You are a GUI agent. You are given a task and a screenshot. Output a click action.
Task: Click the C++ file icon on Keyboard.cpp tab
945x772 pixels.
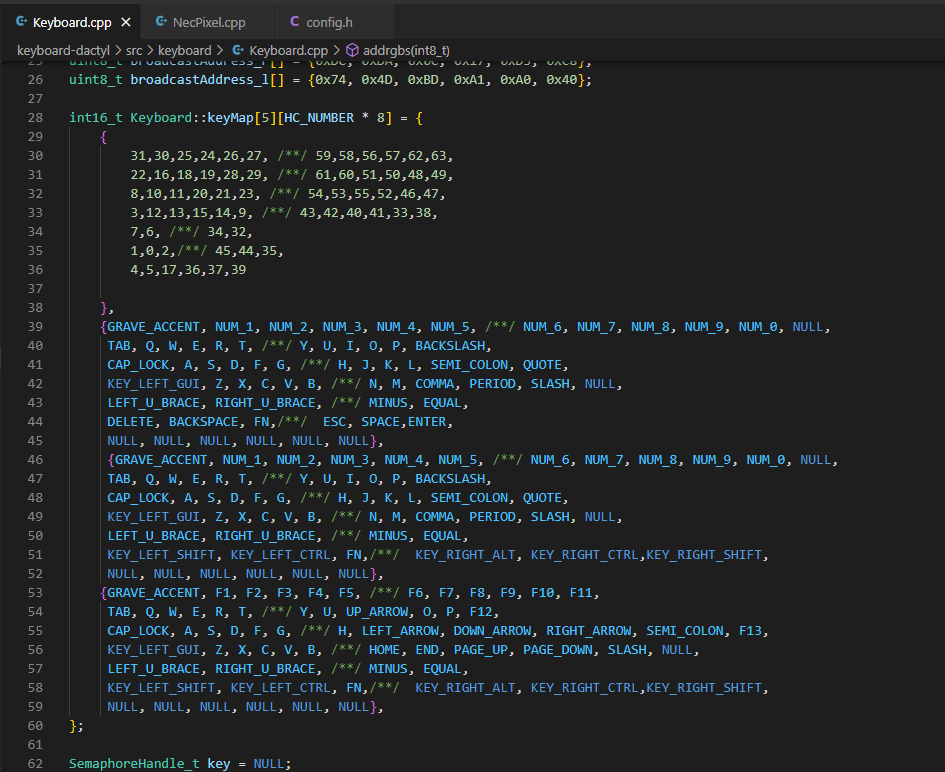tap(22, 22)
